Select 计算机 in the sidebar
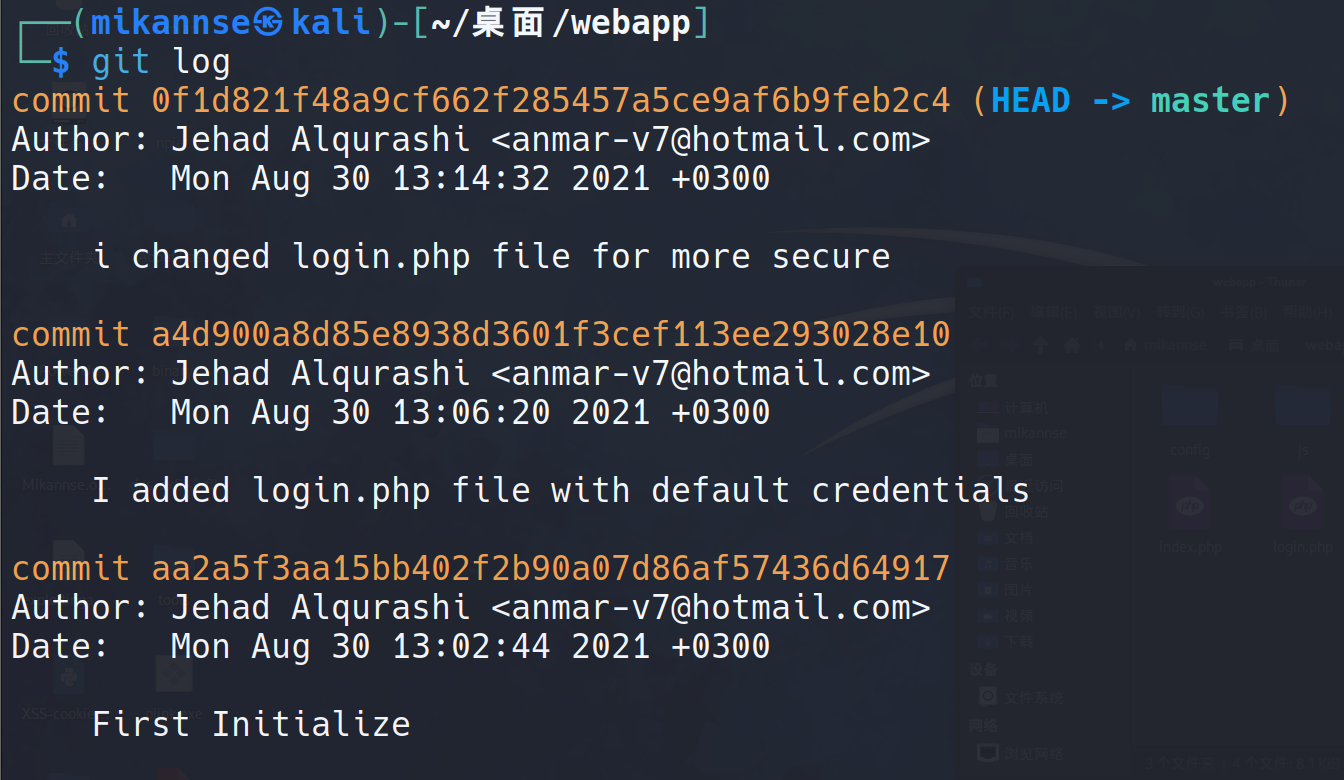 click(x=1026, y=407)
